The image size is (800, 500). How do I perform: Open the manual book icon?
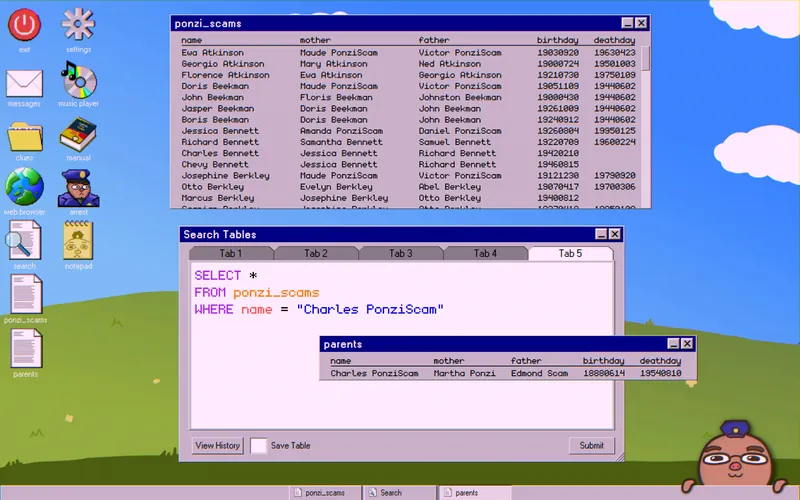[78, 134]
